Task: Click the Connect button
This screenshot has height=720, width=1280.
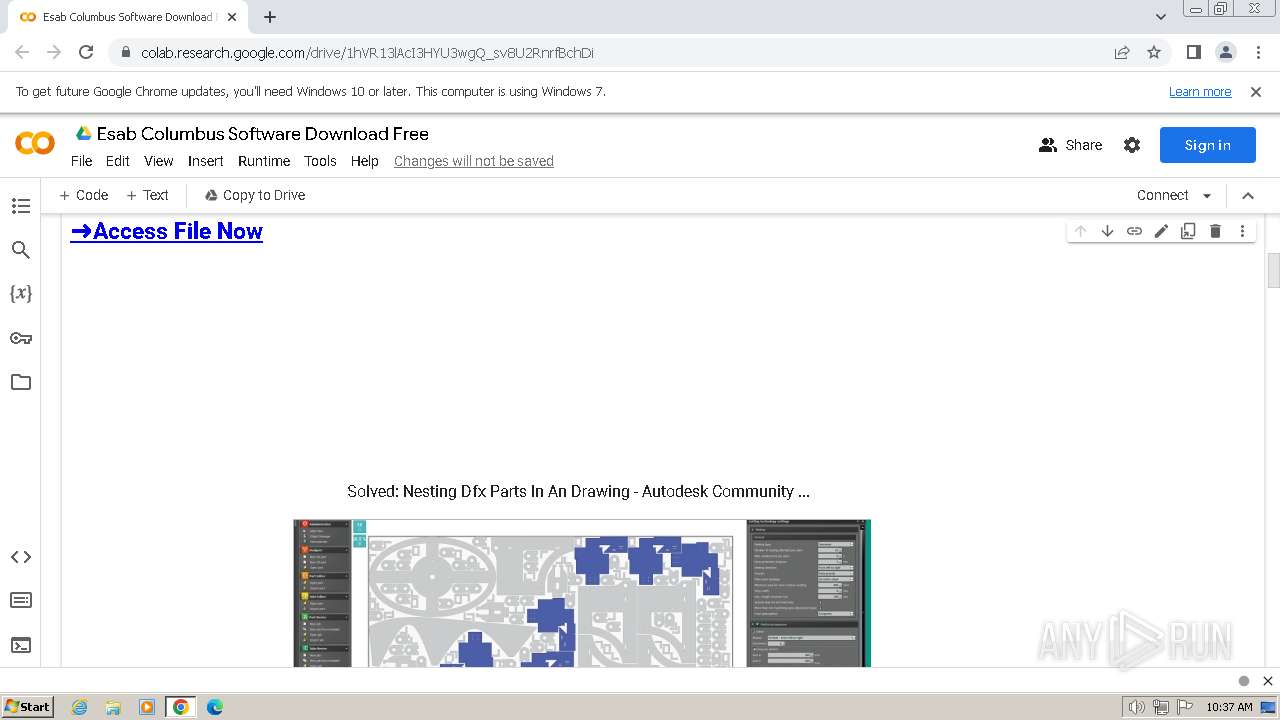Action: point(1163,196)
